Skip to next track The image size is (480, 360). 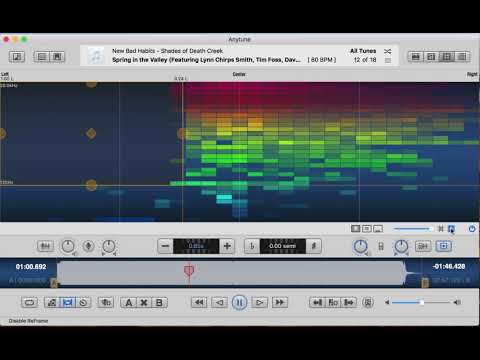[x=280, y=303]
